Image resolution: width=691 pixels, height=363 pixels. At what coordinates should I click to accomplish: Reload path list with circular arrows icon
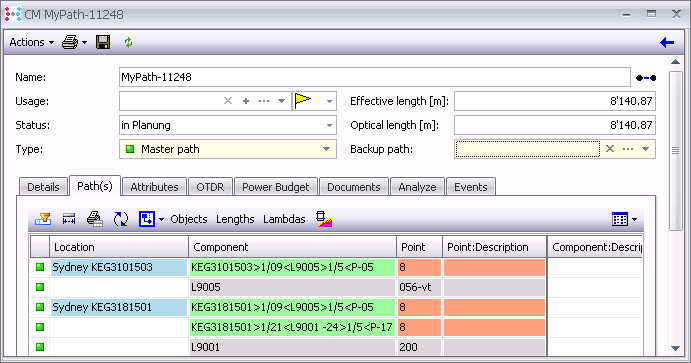[121, 219]
